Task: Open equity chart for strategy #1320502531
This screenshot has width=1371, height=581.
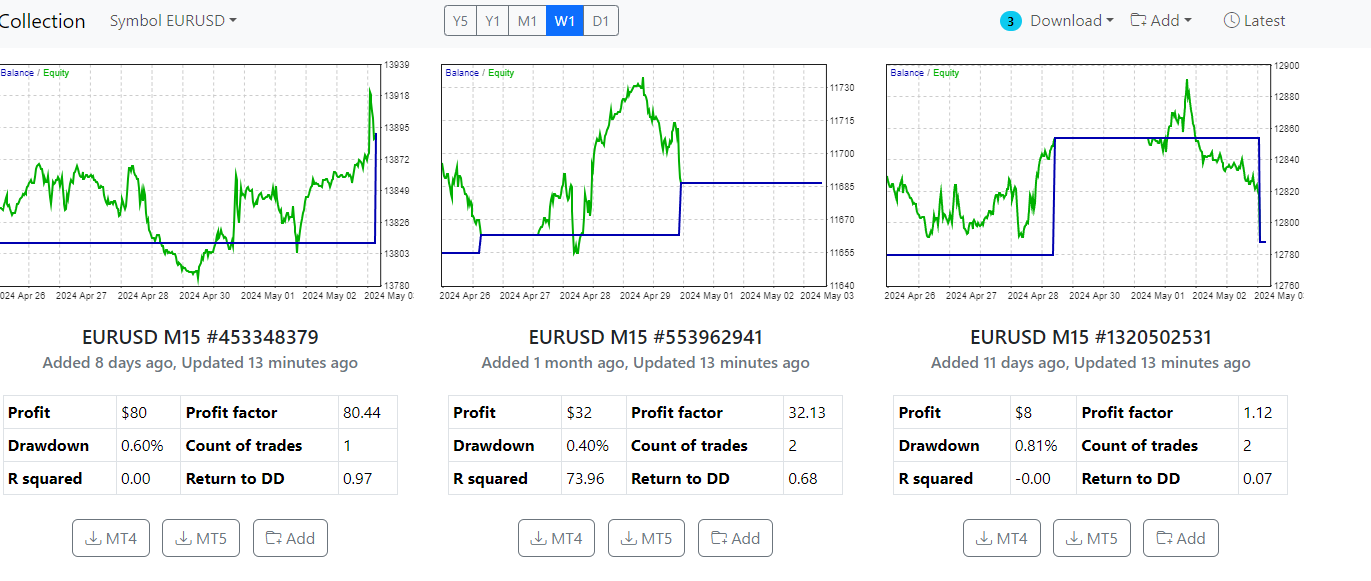Action: click(1094, 180)
